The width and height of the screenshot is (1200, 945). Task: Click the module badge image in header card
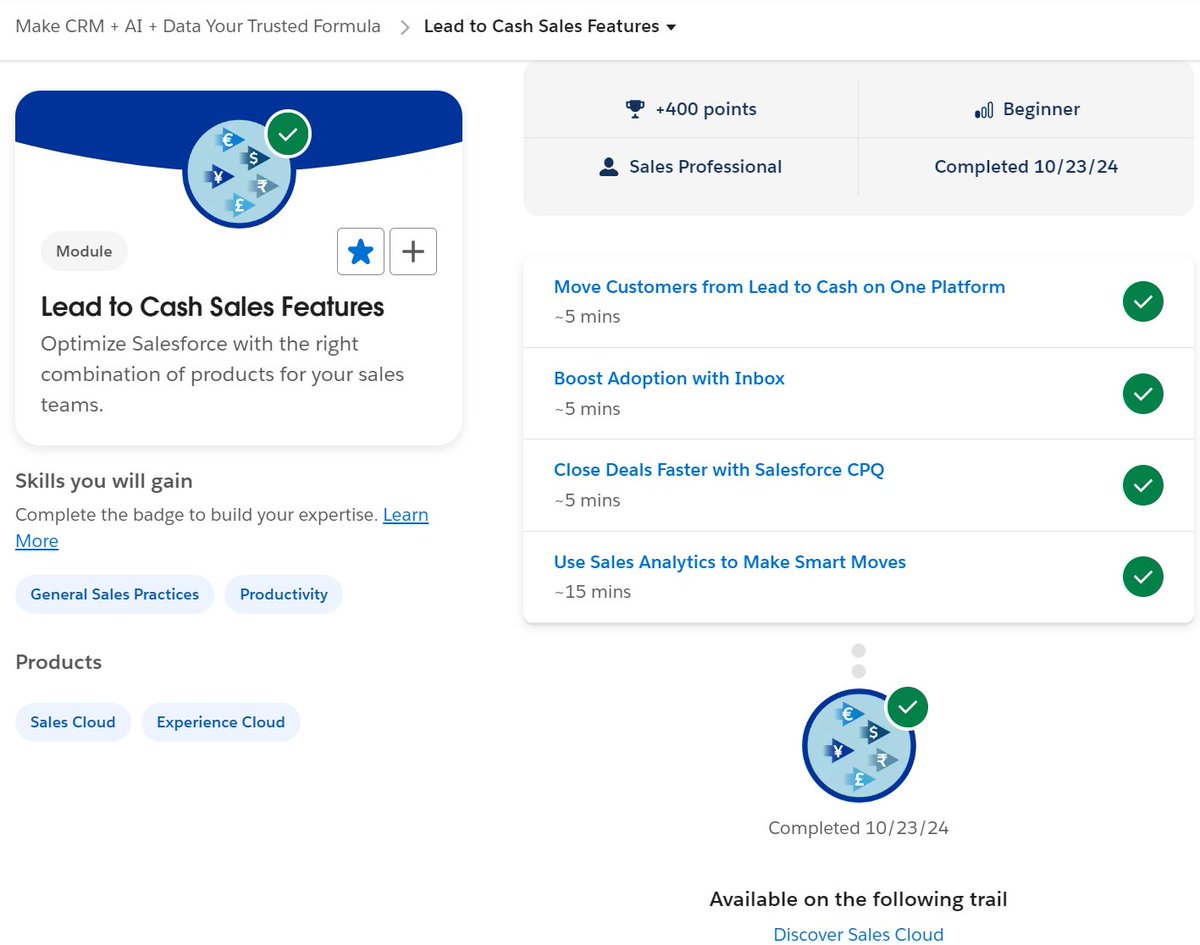[239, 173]
